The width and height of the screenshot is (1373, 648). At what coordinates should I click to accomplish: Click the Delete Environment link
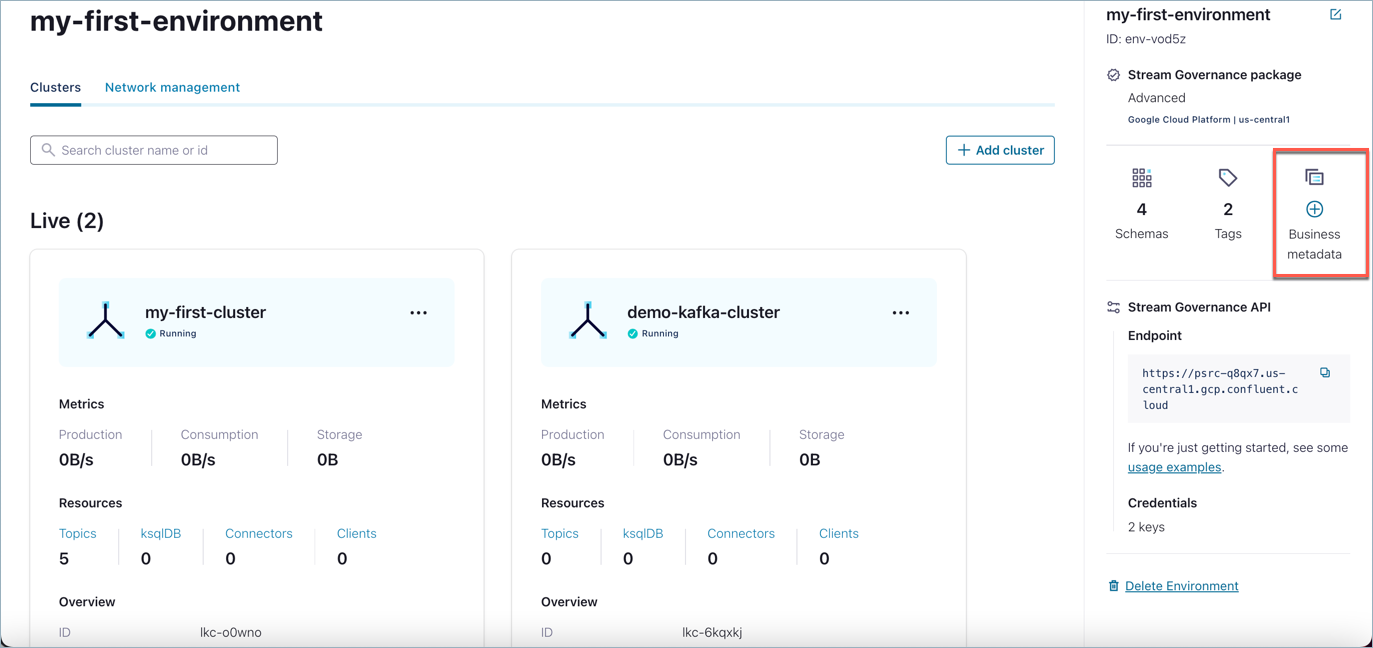[1181, 586]
